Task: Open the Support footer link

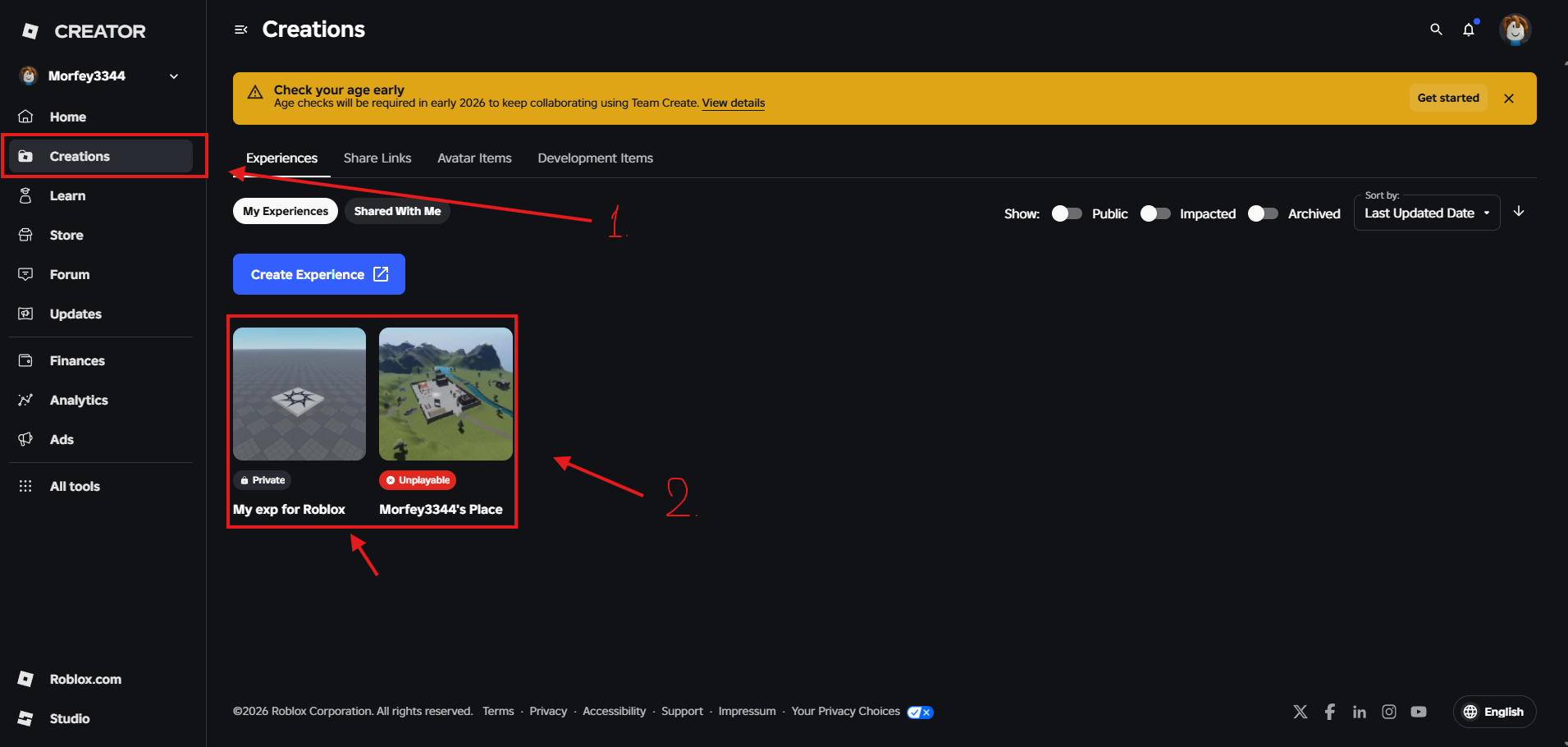Action: 682,711
